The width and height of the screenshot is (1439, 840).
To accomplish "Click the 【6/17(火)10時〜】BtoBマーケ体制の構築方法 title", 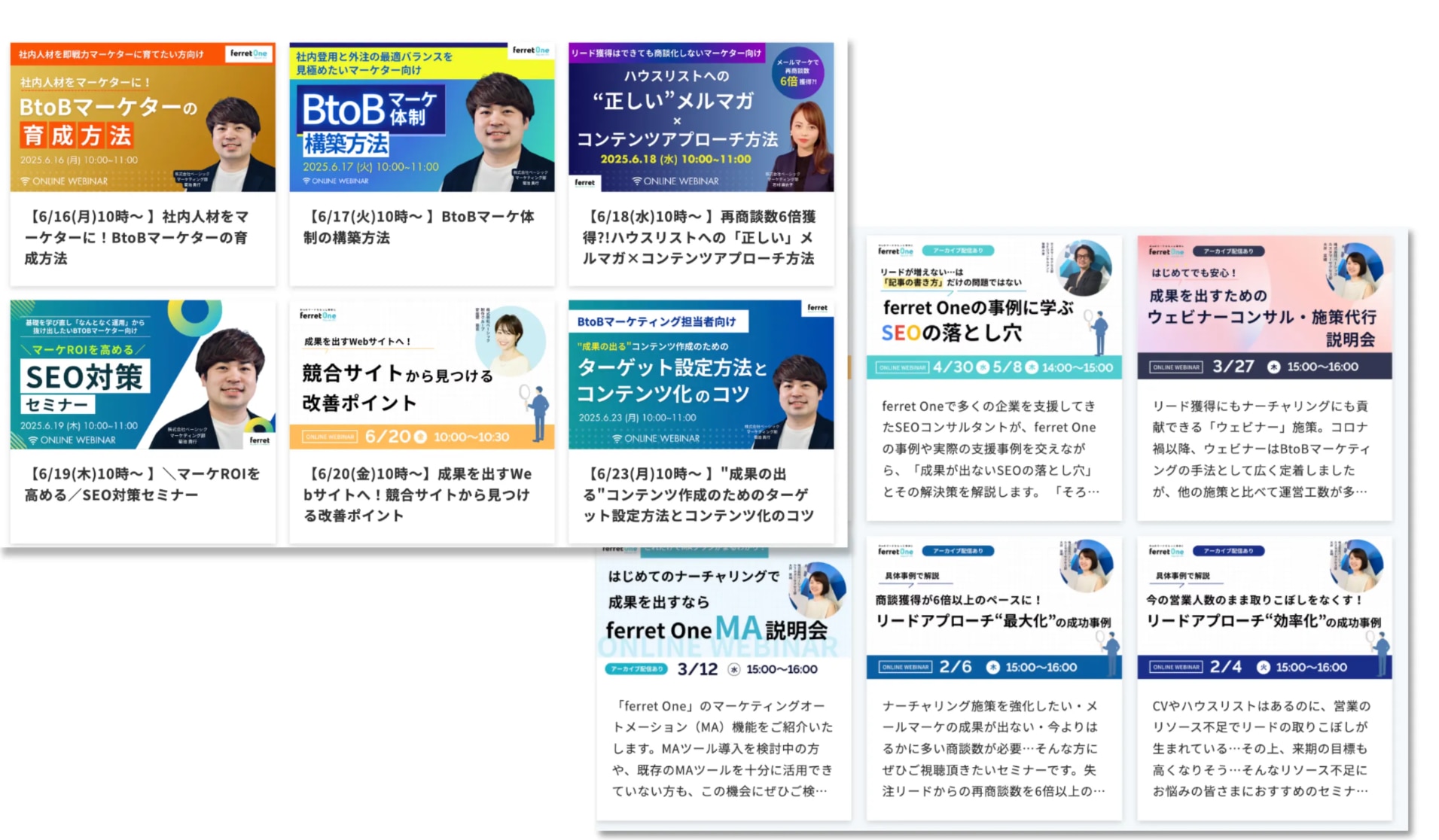I will tap(419, 227).
